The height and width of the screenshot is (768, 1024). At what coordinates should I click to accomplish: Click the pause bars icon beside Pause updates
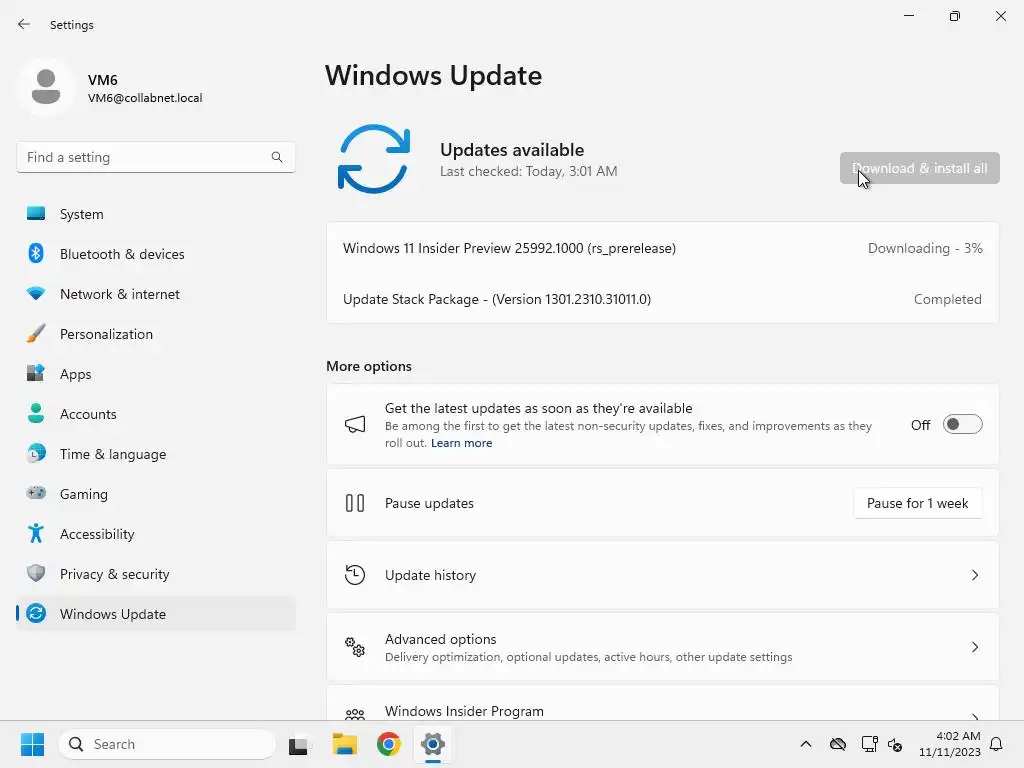click(355, 503)
